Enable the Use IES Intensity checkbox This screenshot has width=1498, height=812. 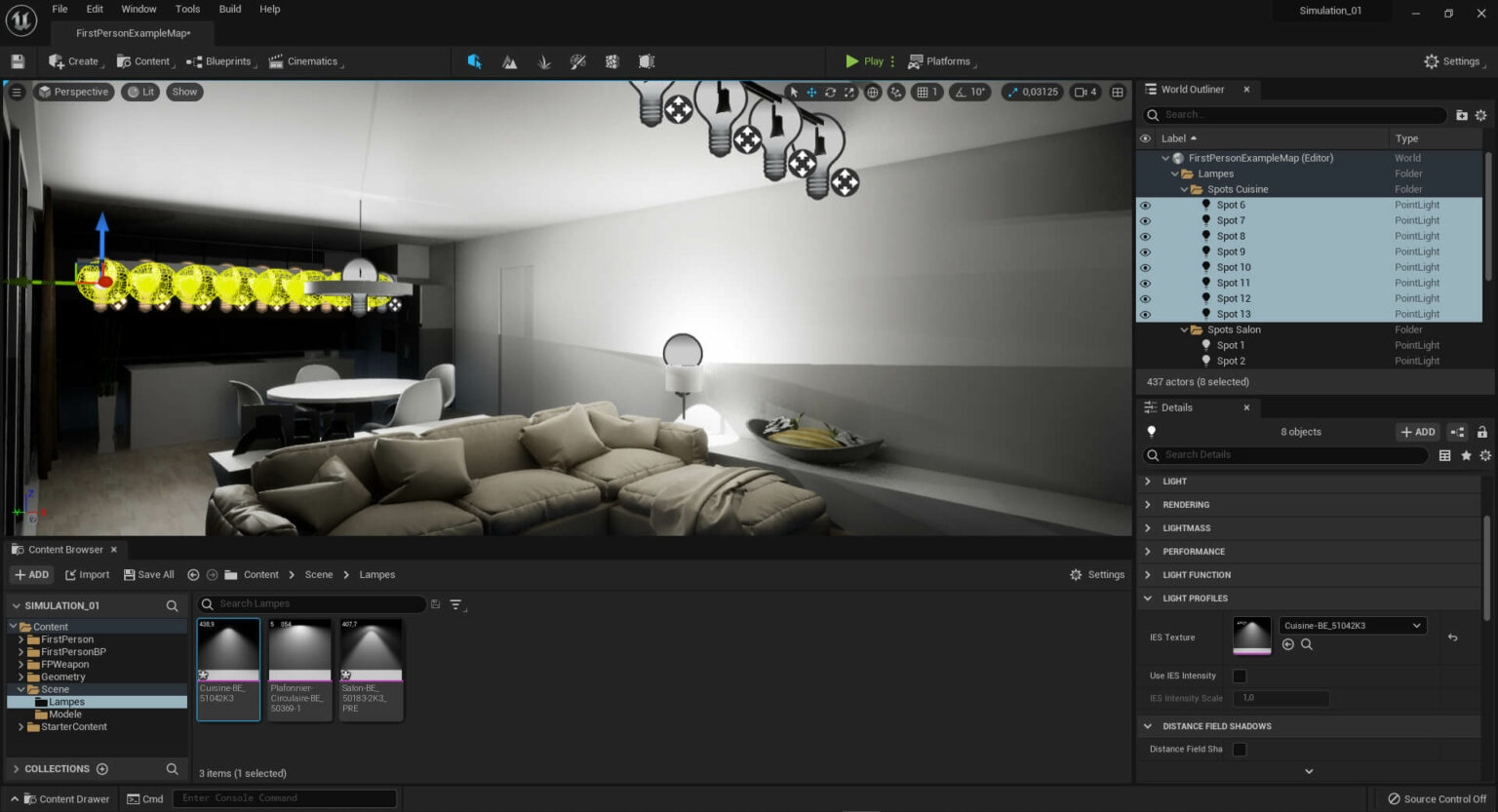(x=1240, y=676)
